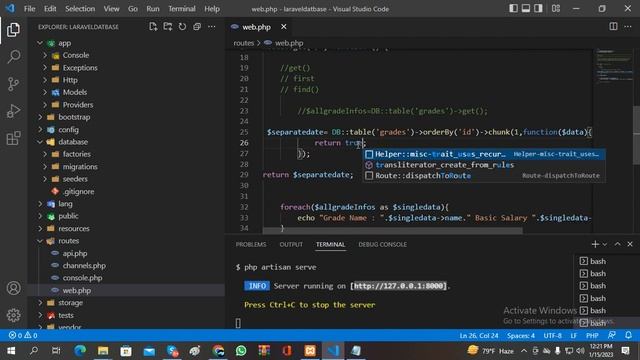This screenshot has height=360, width=640.
Task: Split the editor to the right
Action: [613, 27]
